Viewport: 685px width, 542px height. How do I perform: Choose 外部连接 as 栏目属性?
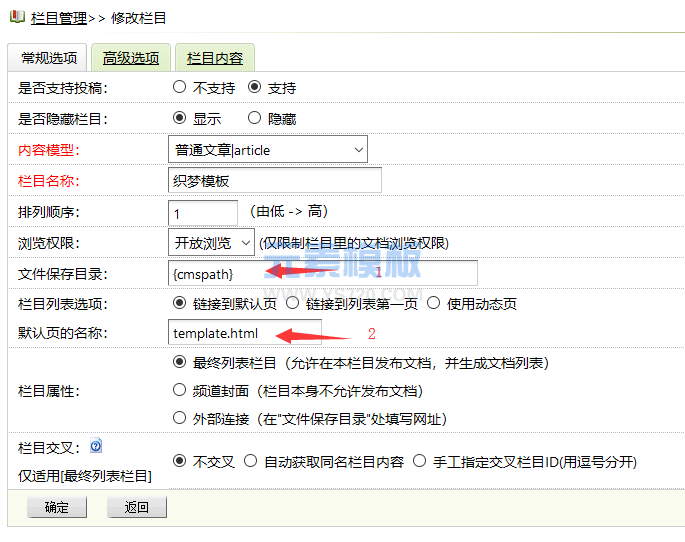[x=179, y=418]
